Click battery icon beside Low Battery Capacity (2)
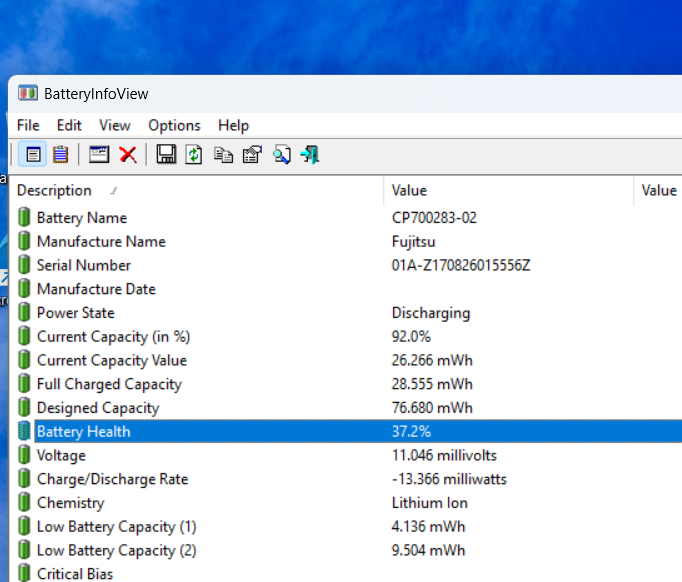The width and height of the screenshot is (682, 582). [x=24, y=550]
